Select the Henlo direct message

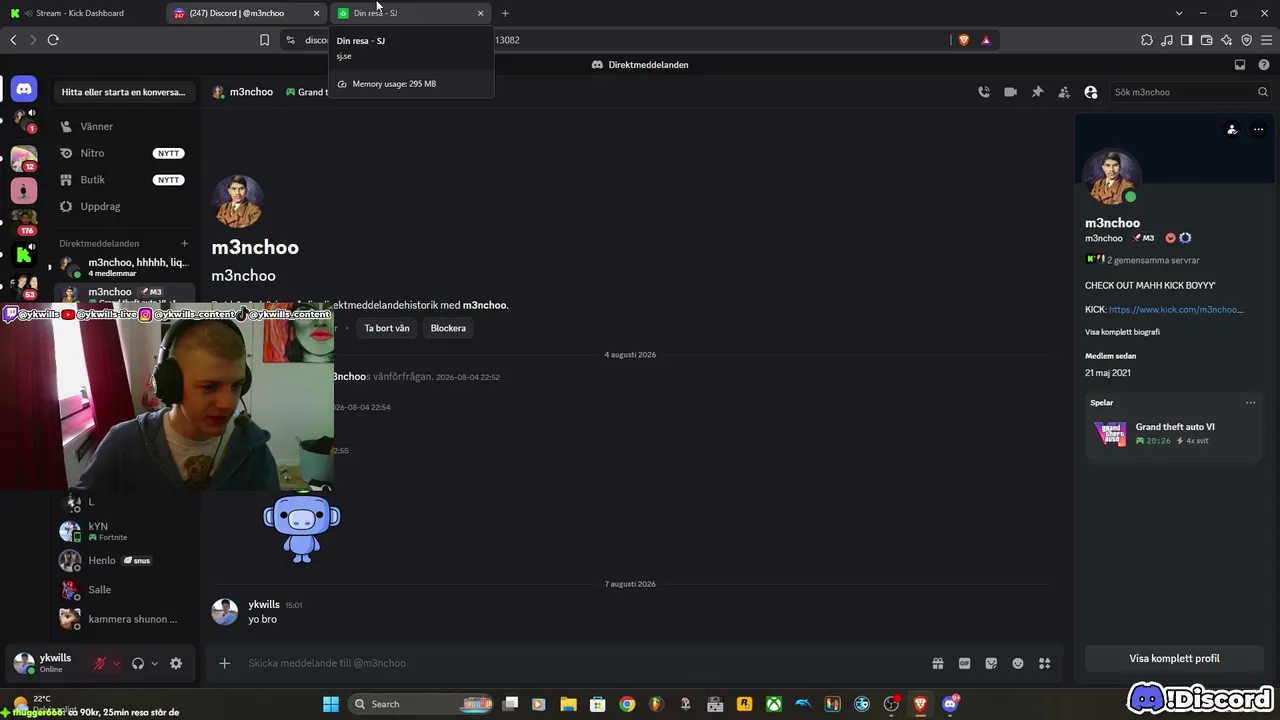click(x=125, y=561)
